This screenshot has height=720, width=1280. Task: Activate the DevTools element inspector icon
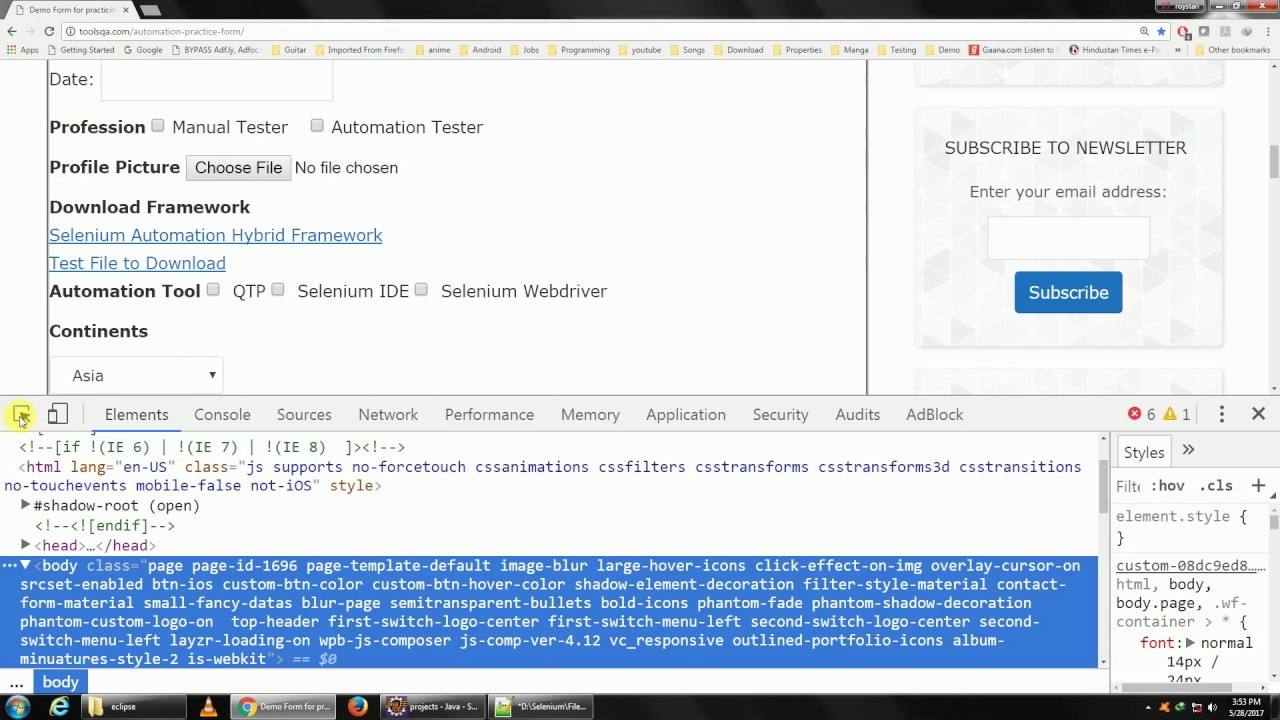[21, 414]
